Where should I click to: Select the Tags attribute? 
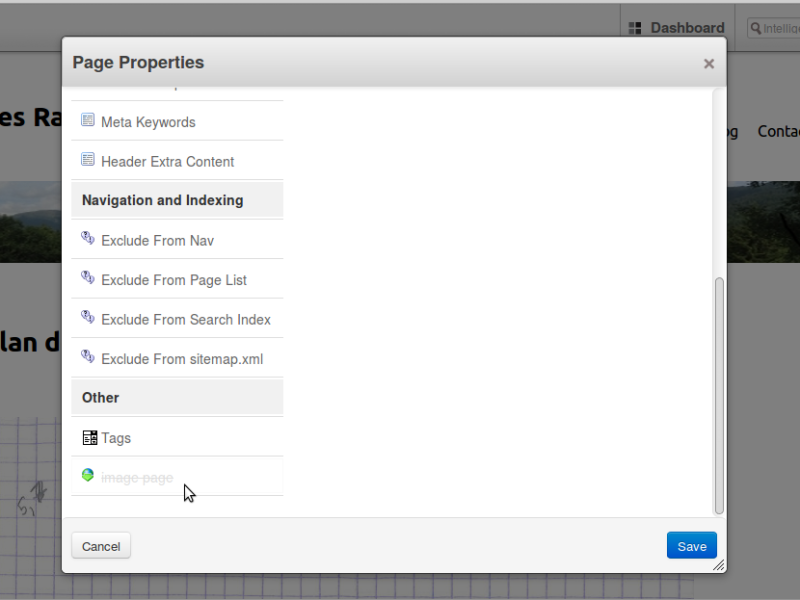(178, 437)
